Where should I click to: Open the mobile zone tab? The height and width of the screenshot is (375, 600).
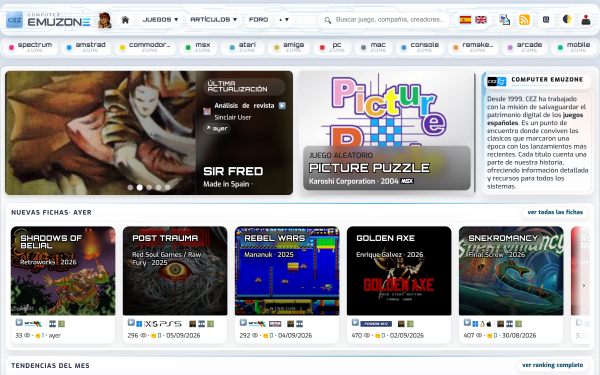coord(573,47)
